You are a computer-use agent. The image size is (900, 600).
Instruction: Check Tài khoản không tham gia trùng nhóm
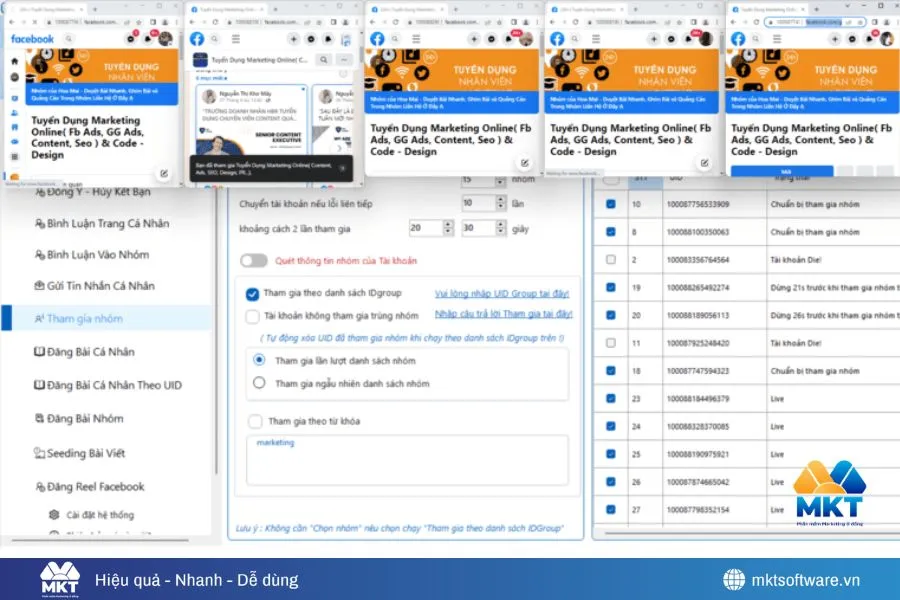tap(253, 317)
